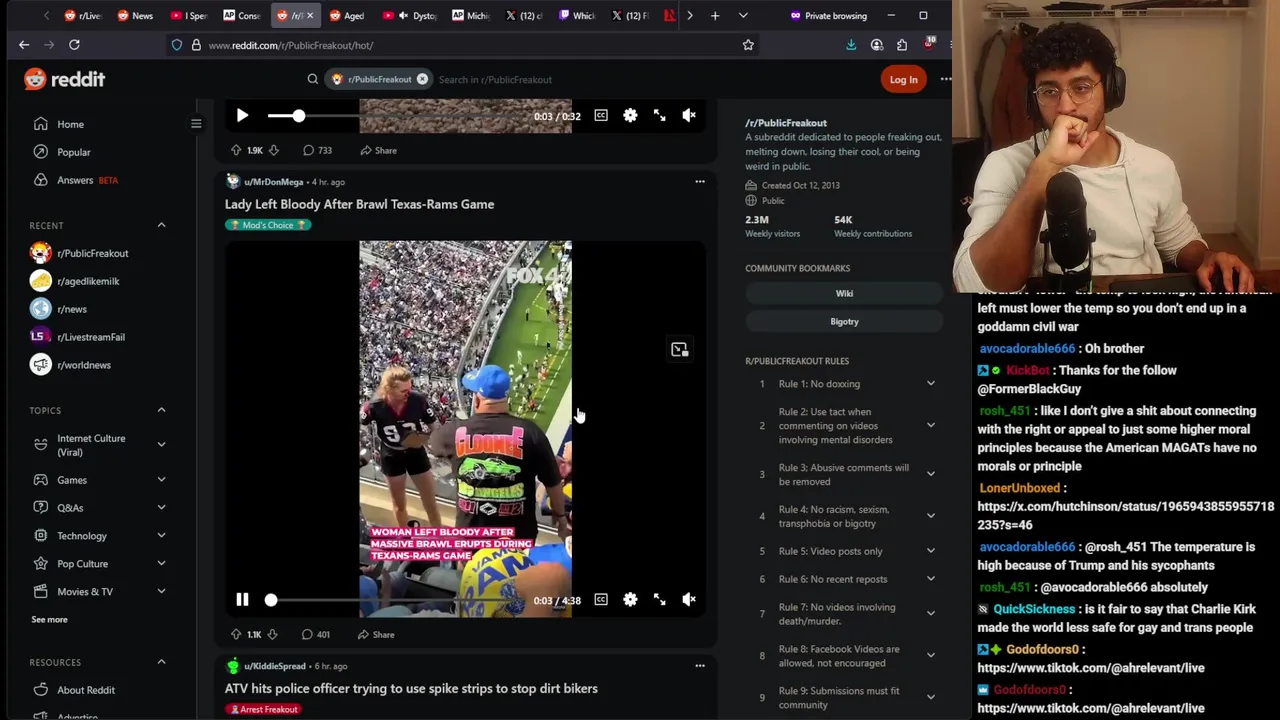Open LonerUnboxed's x.com link in chat
The width and height of the screenshot is (1280, 720).
pyautogui.click(x=1126, y=515)
